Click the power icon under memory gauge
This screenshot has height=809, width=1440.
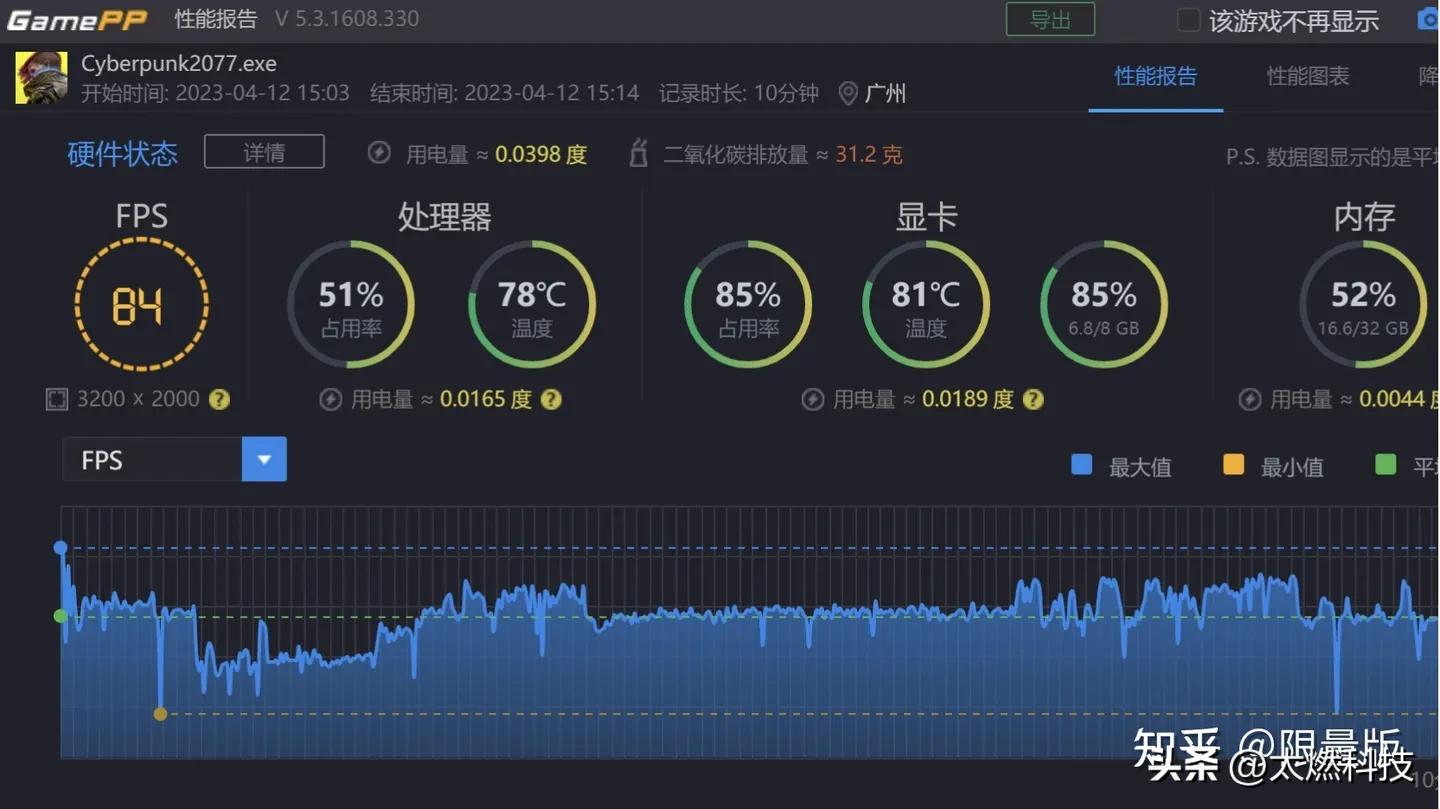pos(1250,399)
